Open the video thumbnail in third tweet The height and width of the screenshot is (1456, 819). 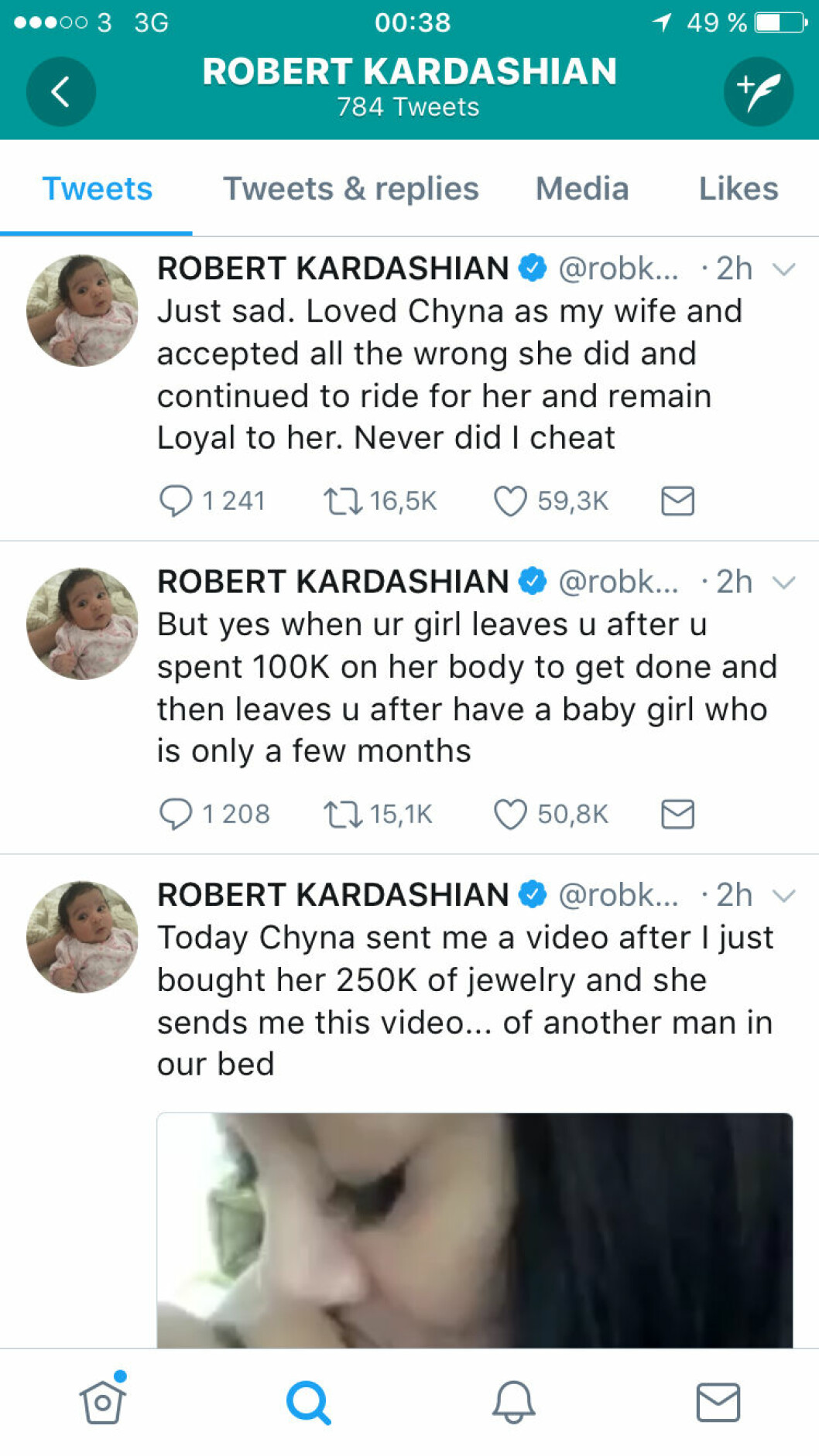pyautogui.click(x=475, y=1230)
